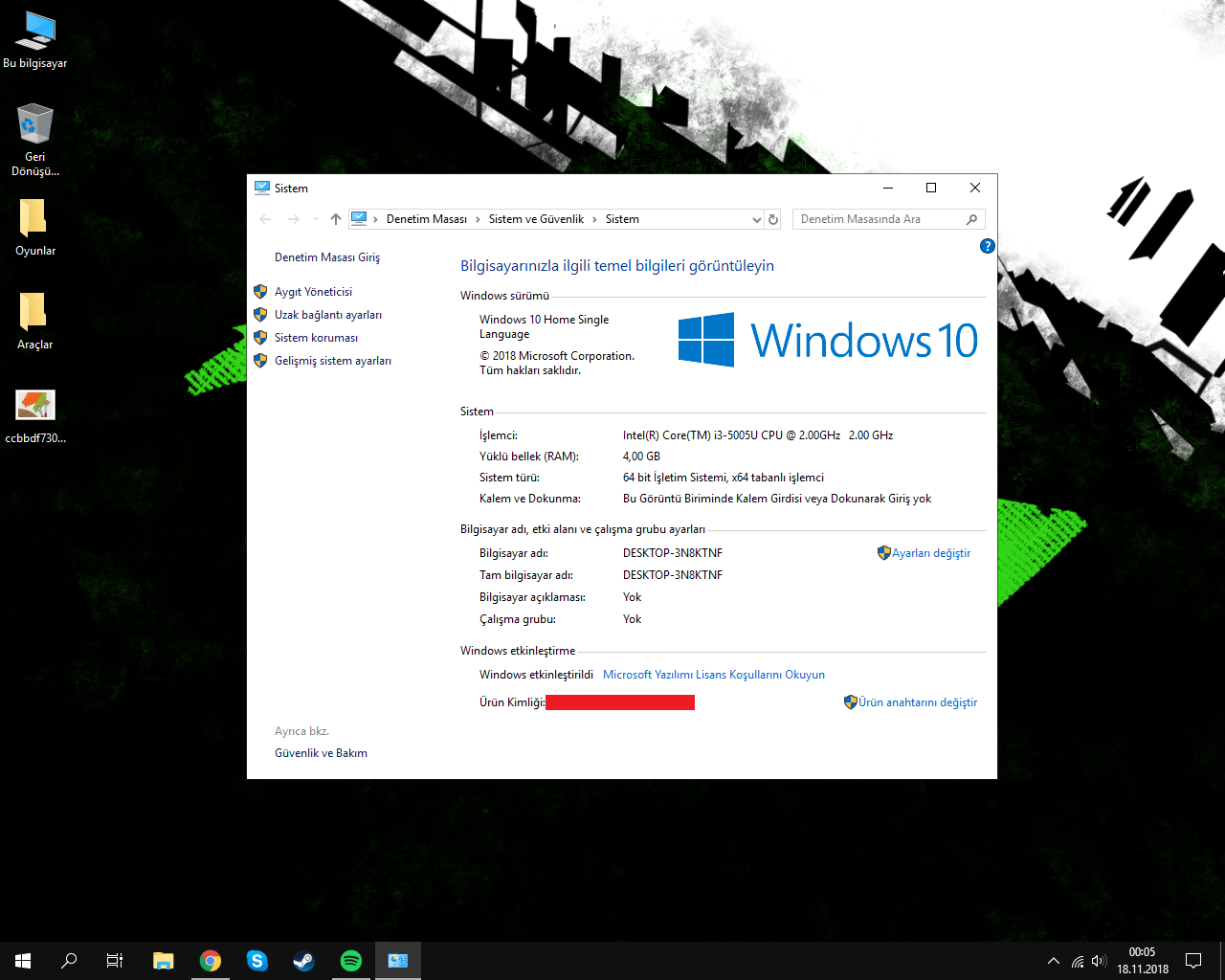Open Aygıt Yöneticisi link
1225x980 pixels.
click(x=313, y=292)
